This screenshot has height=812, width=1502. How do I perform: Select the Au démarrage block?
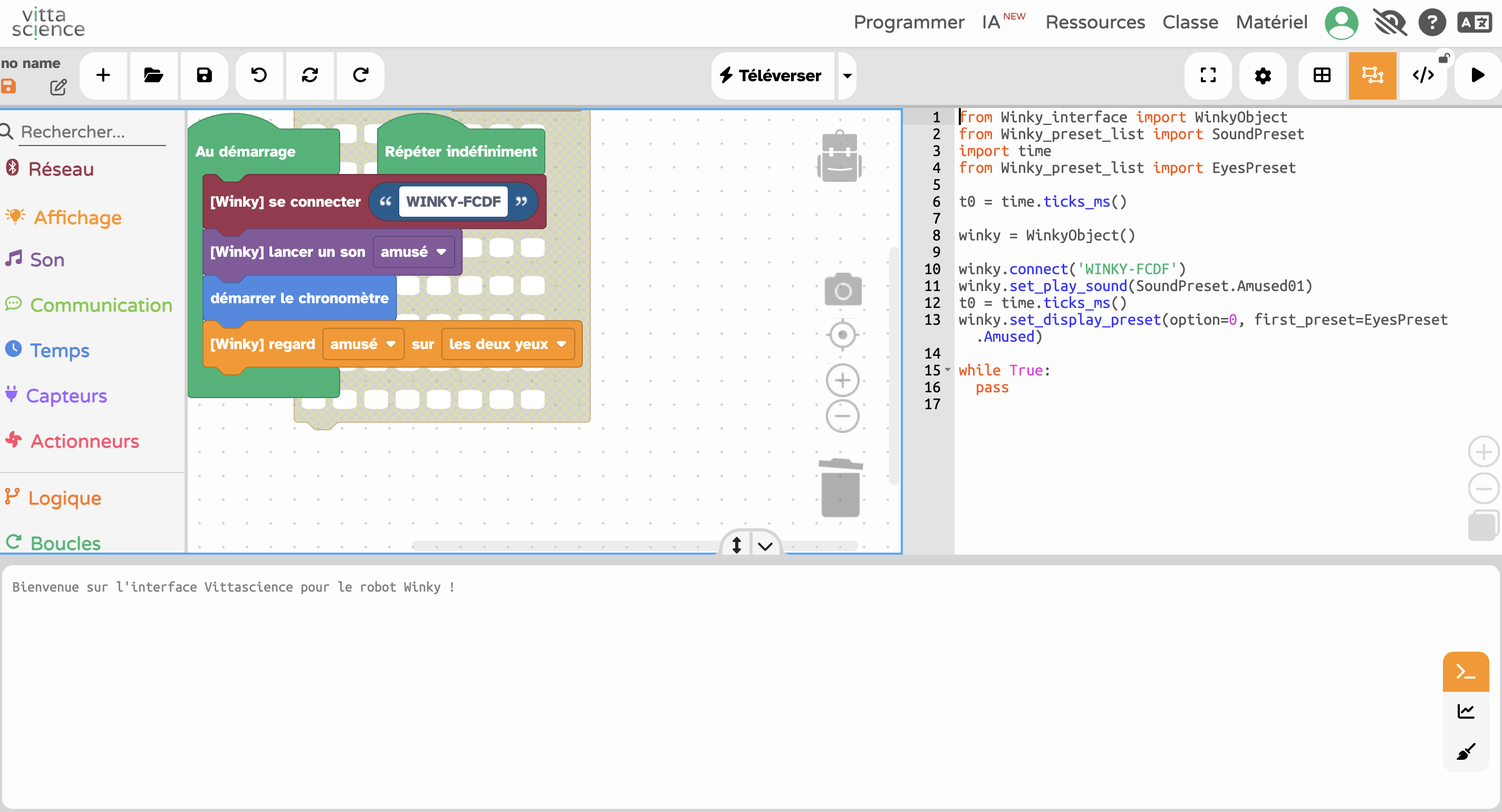click(245, 151)
